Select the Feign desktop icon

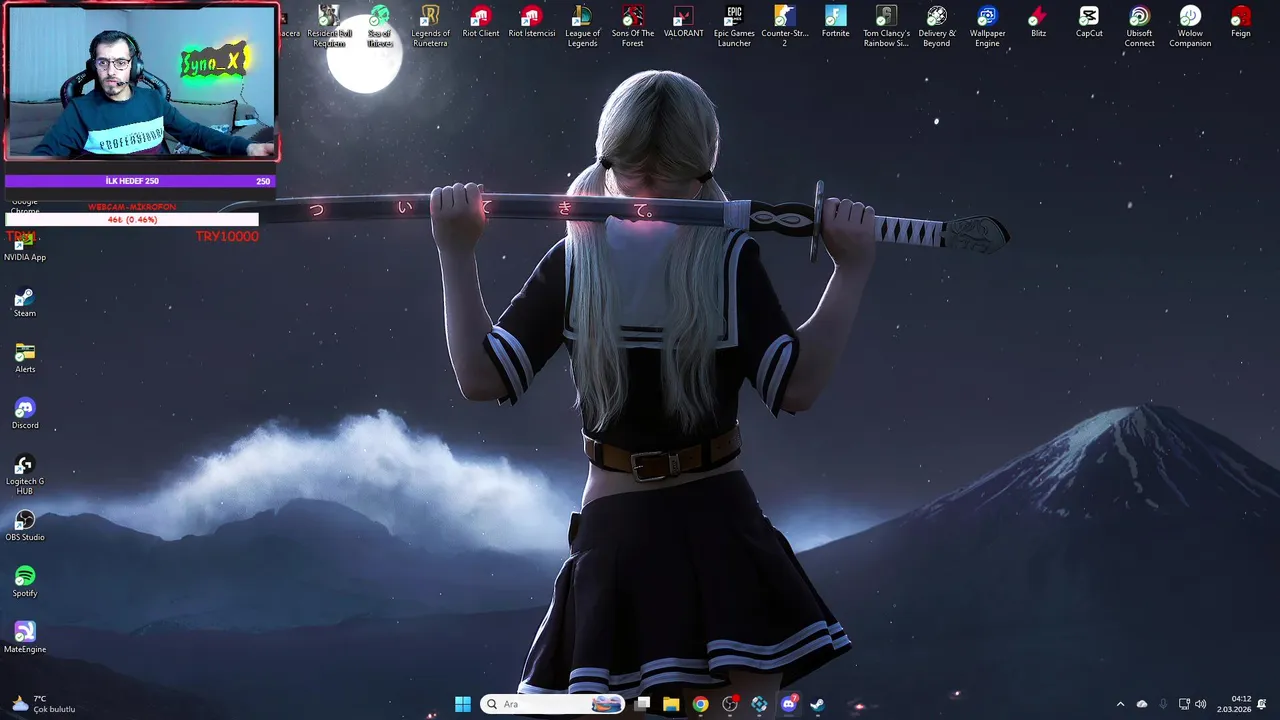tap(1241, 22)
